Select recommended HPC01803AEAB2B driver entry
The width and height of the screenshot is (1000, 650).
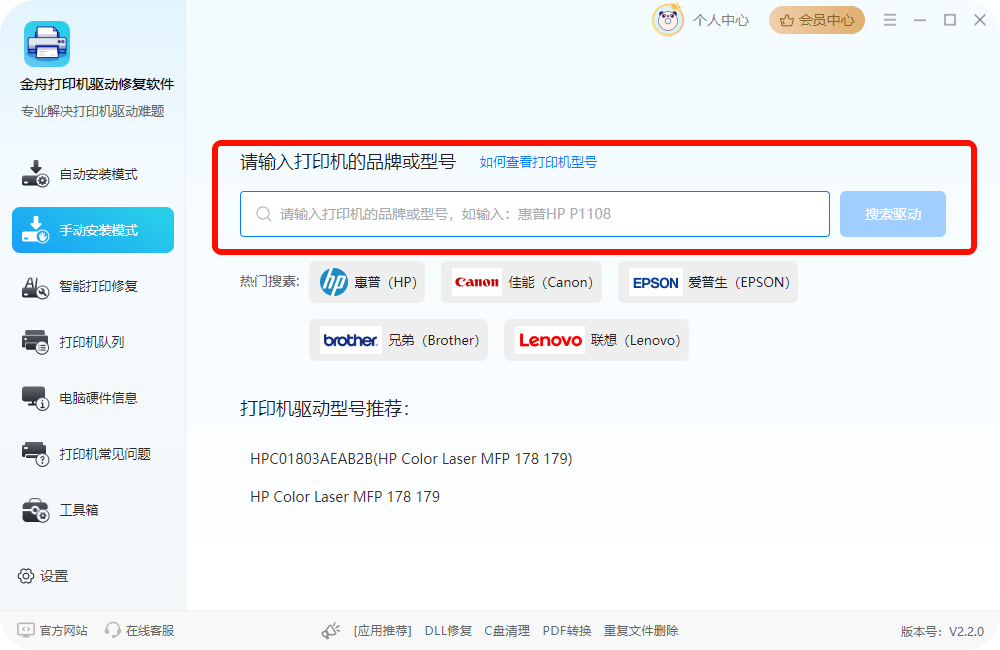411,459
